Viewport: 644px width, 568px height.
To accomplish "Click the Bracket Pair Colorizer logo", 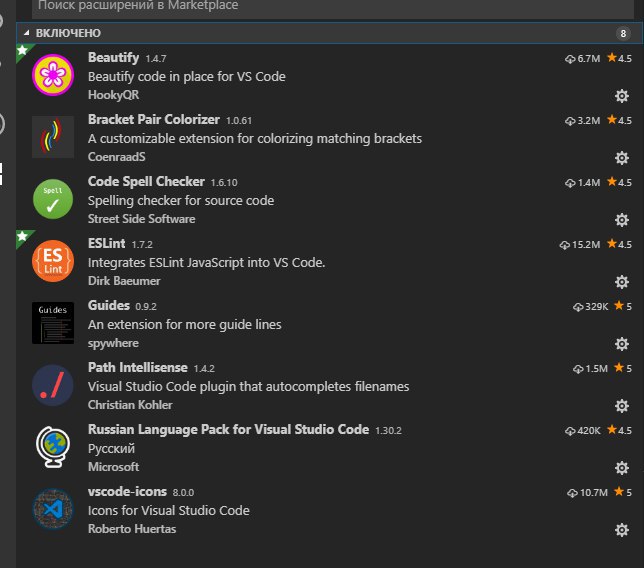I will tap(53, 137).
